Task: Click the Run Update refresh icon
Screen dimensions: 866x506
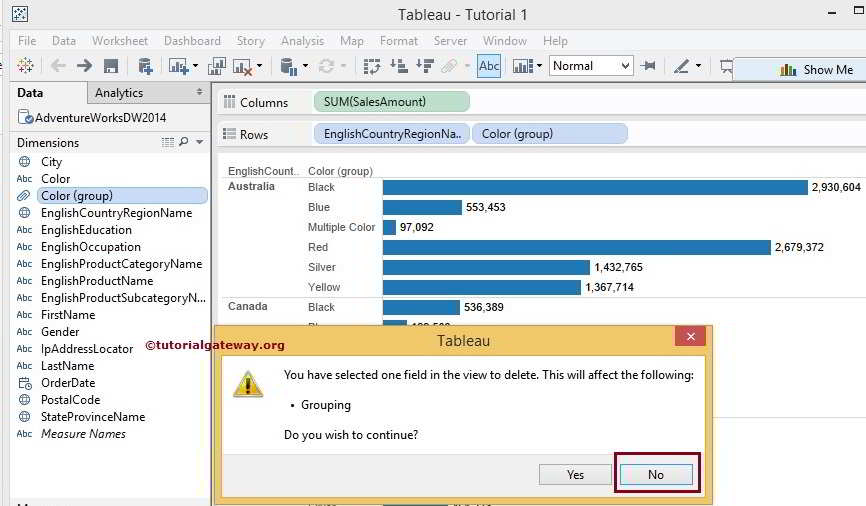Action: click(x=326, y=66)
